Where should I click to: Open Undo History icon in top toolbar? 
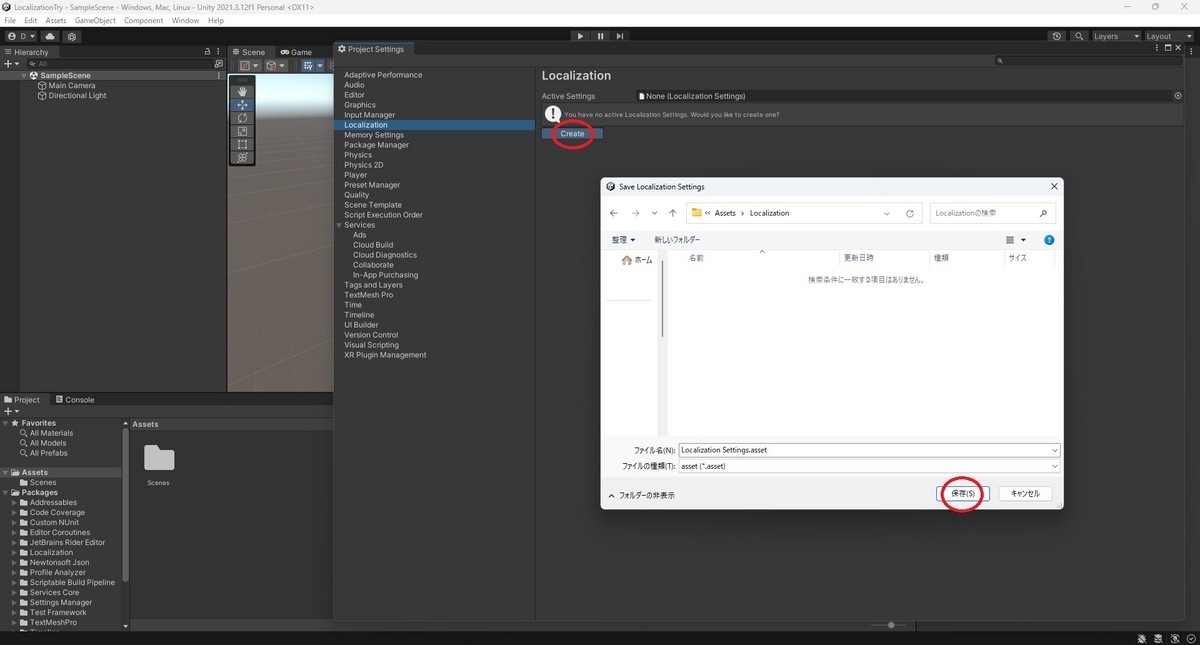1057,36
